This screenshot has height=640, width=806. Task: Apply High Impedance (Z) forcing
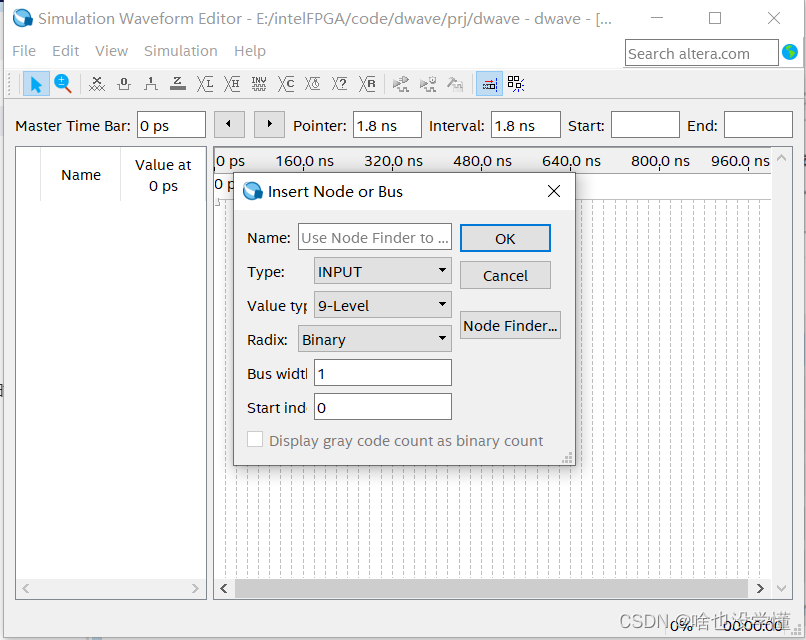(177, 84)
